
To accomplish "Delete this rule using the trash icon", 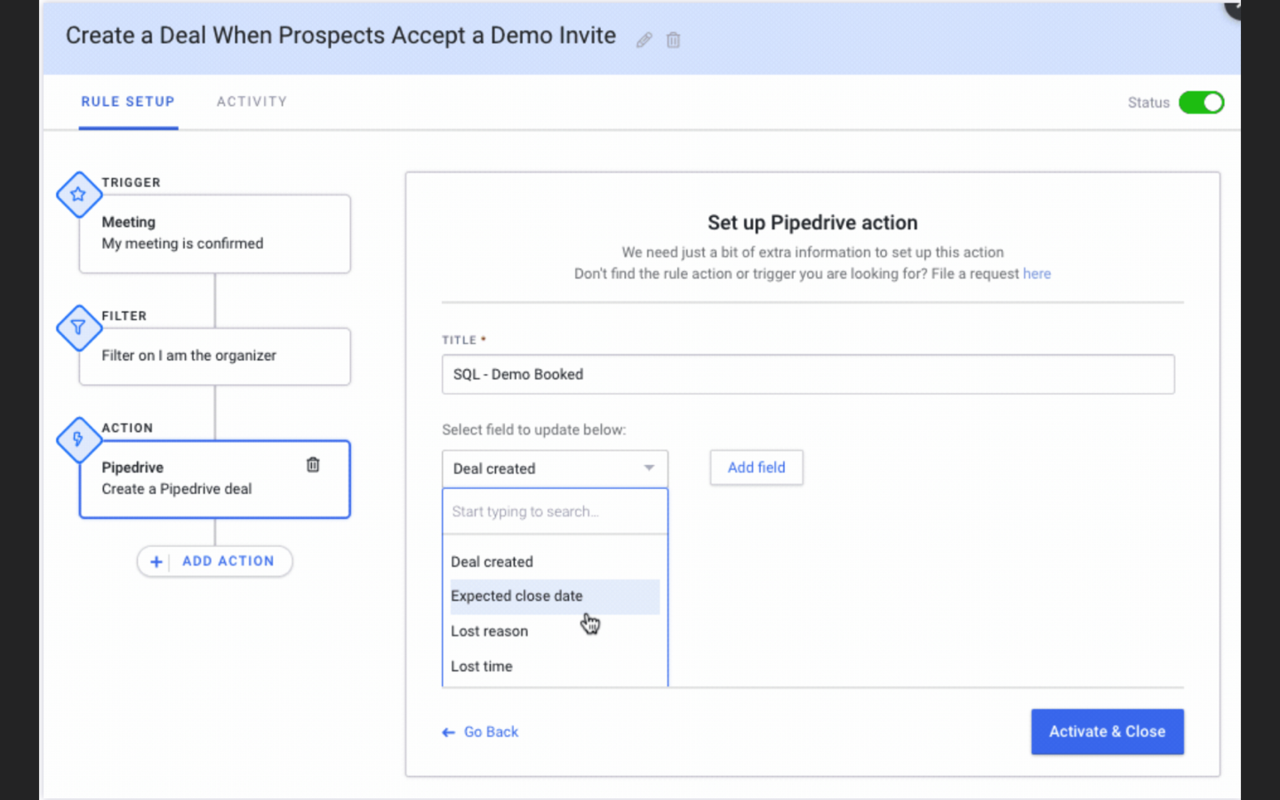I will click(x=672, y=39).
